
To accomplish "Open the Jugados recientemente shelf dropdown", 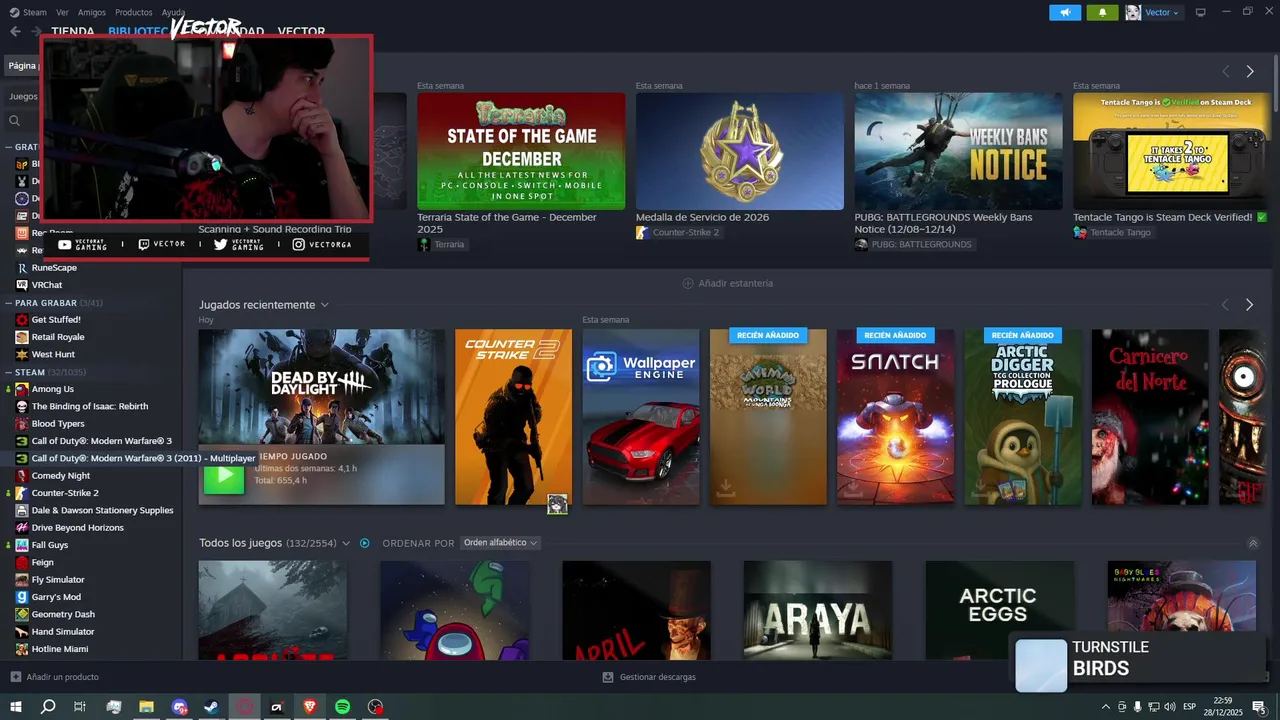I will pyautogui.click(x=324, y=305).
